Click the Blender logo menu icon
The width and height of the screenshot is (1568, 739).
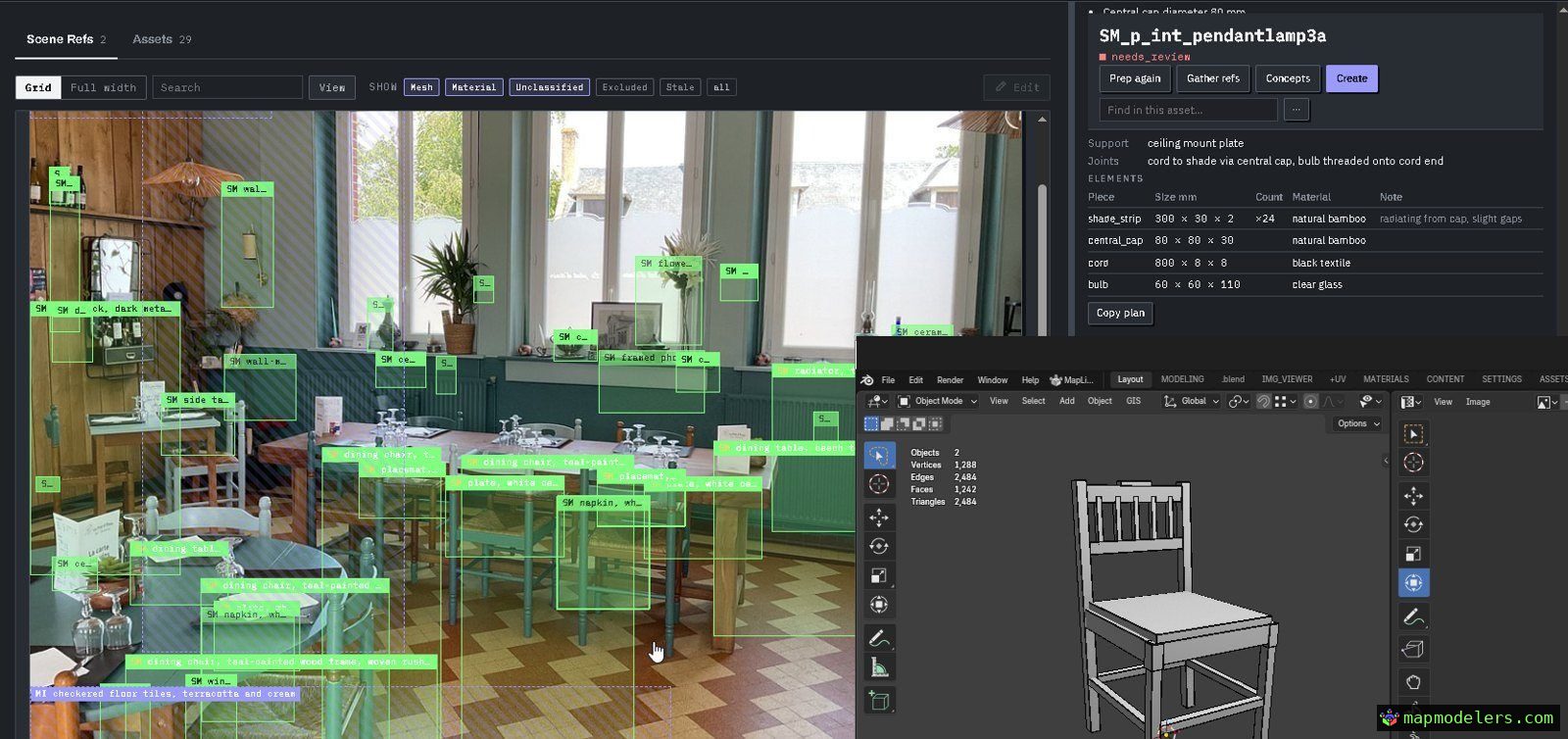coord(867,379)
